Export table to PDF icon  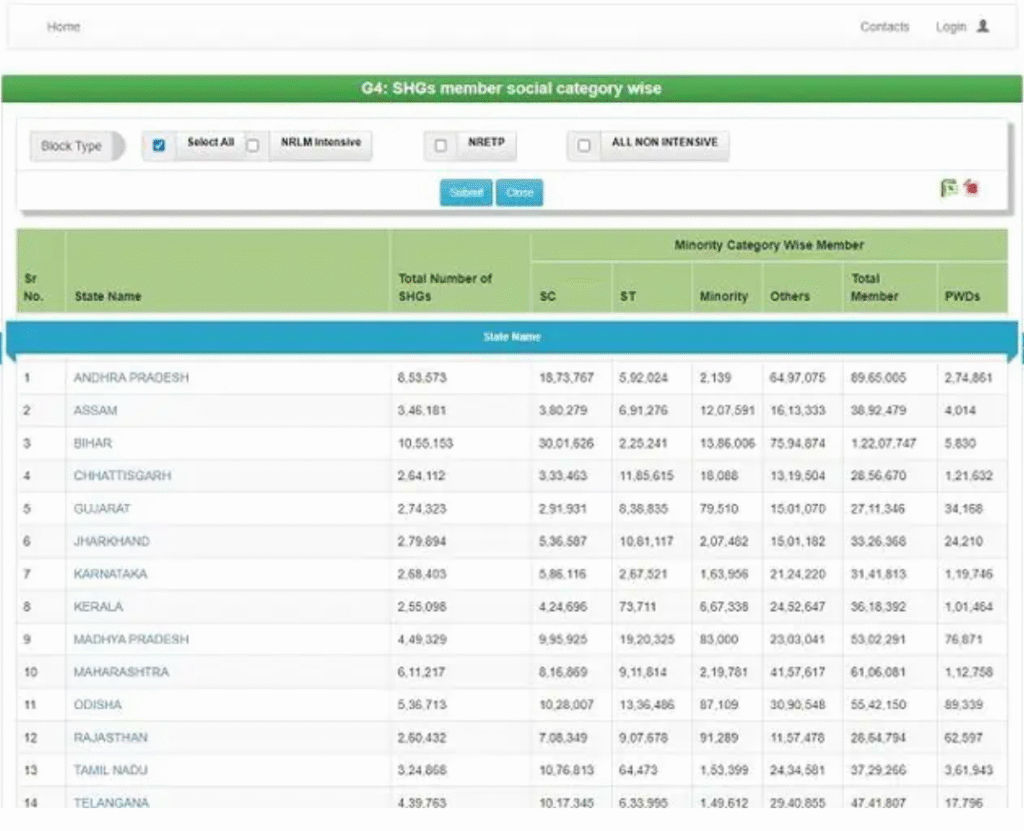[x=971, y=187]
